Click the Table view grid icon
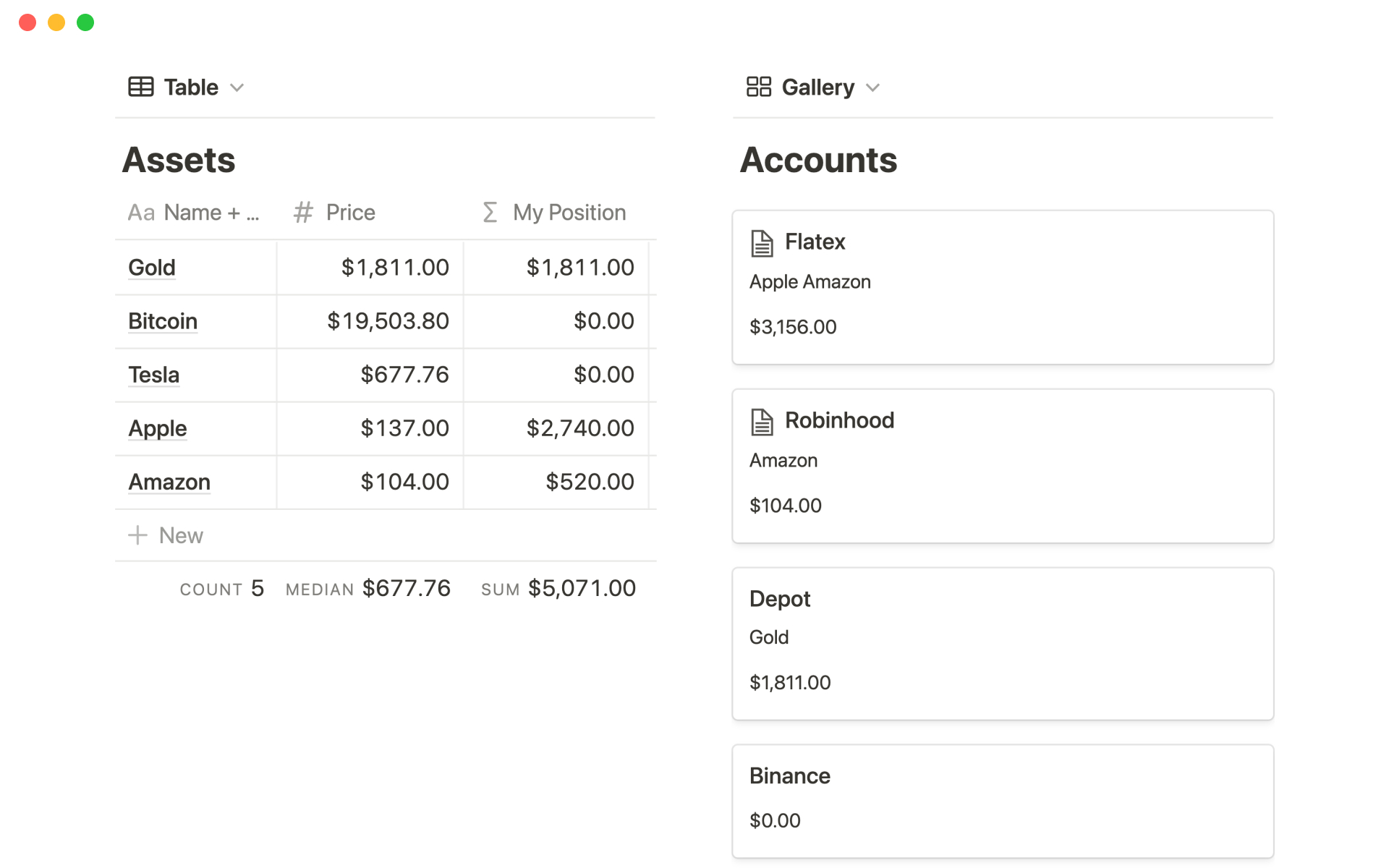This screenshot has height=868, width=1389. pos(140,87)
